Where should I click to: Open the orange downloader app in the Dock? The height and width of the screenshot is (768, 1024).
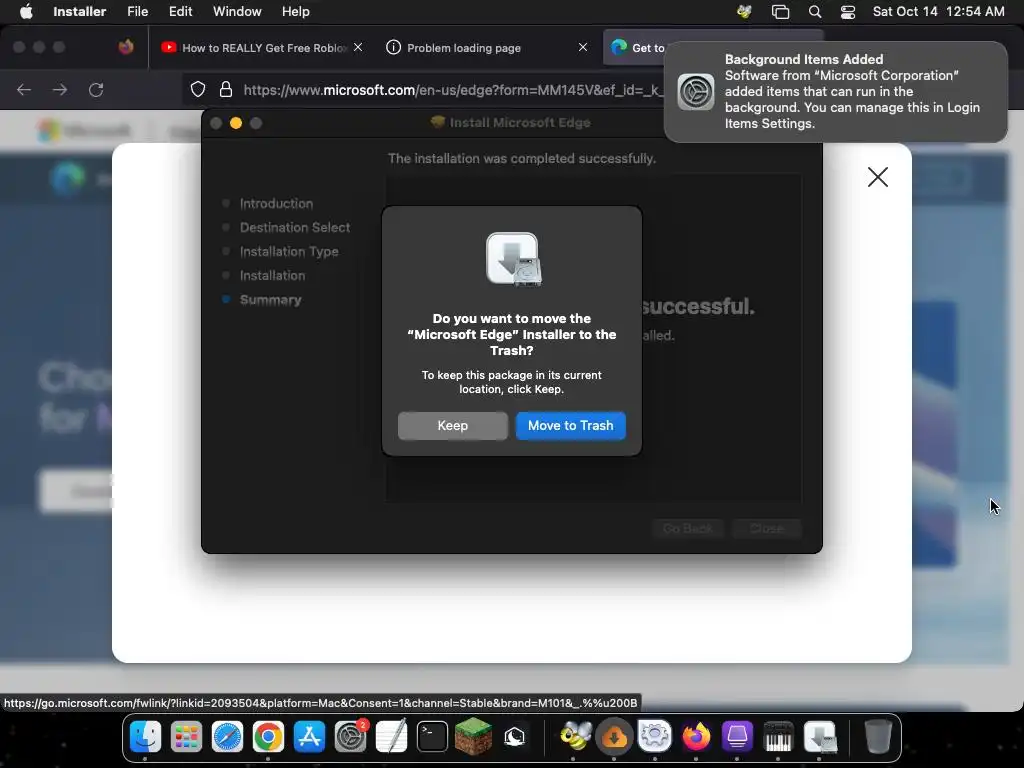coord(614,737)
